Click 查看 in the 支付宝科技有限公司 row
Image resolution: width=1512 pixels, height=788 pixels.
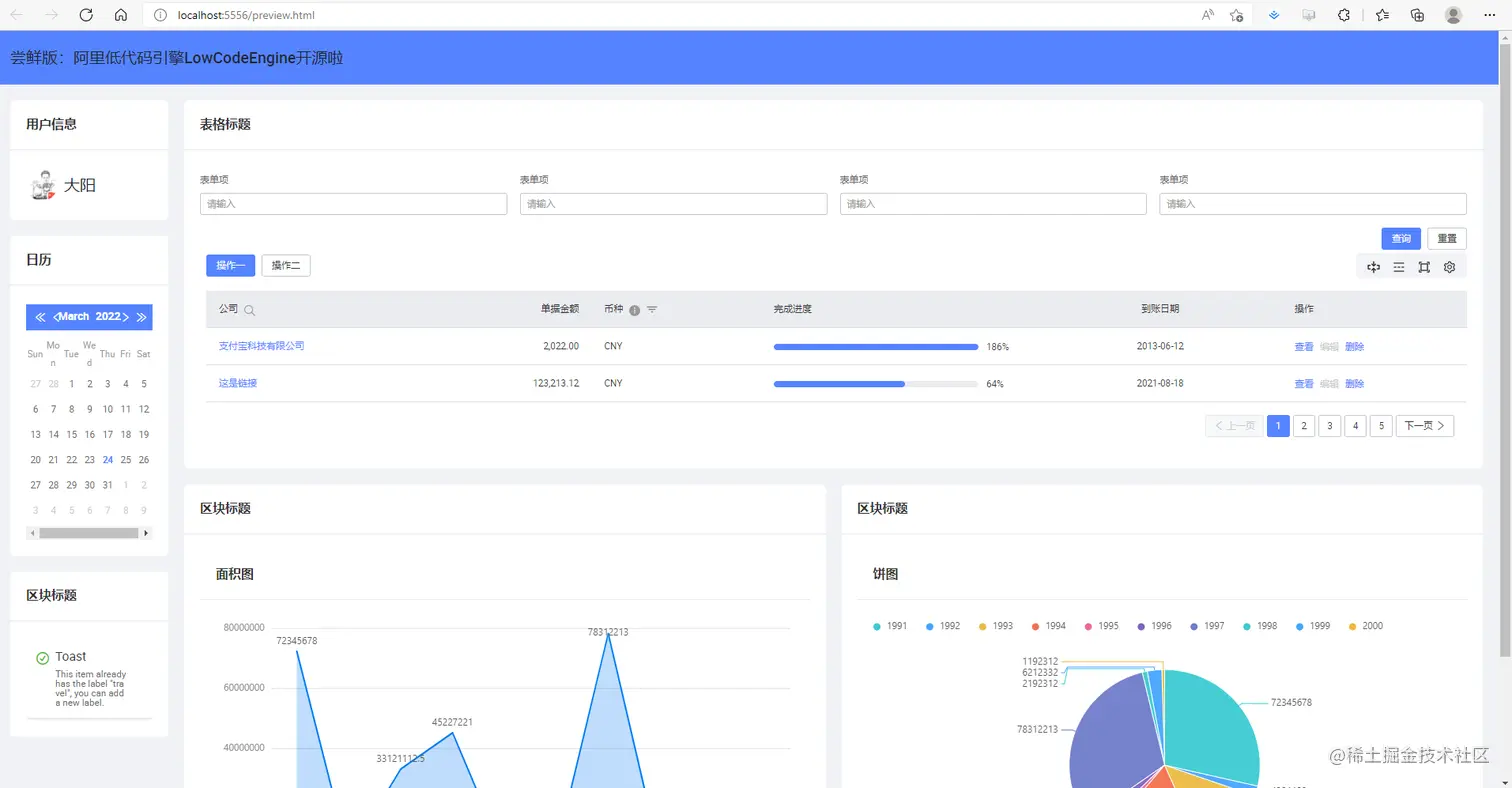tap(1304, 347)
